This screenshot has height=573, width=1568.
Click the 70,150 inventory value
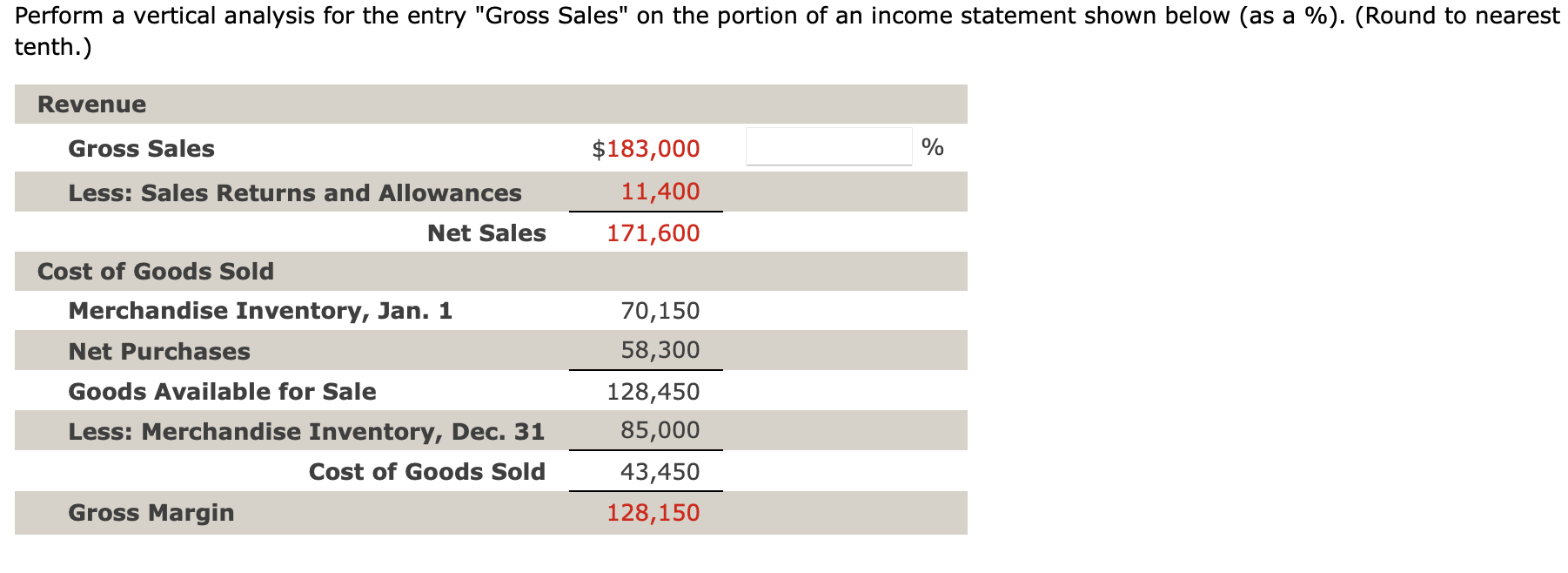659,310
